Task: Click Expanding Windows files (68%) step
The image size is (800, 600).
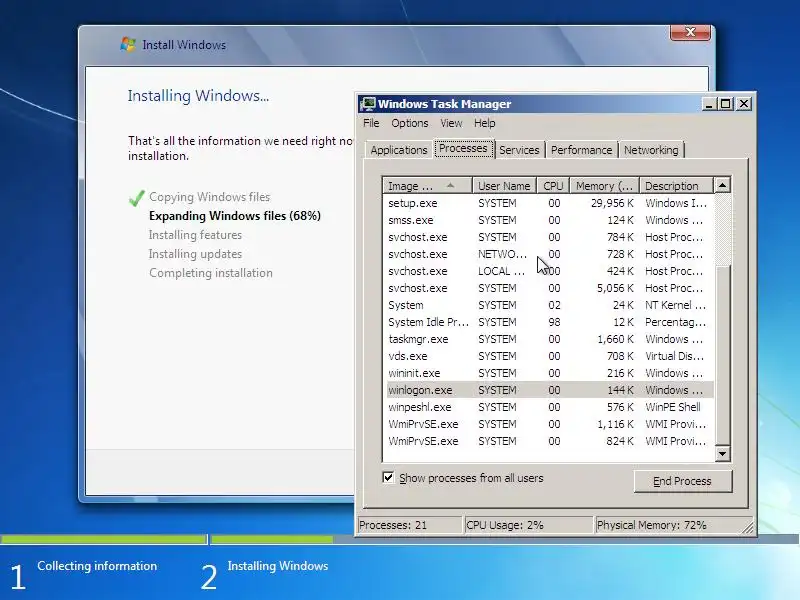Action: pyautogui.click(x=235, y=216)
